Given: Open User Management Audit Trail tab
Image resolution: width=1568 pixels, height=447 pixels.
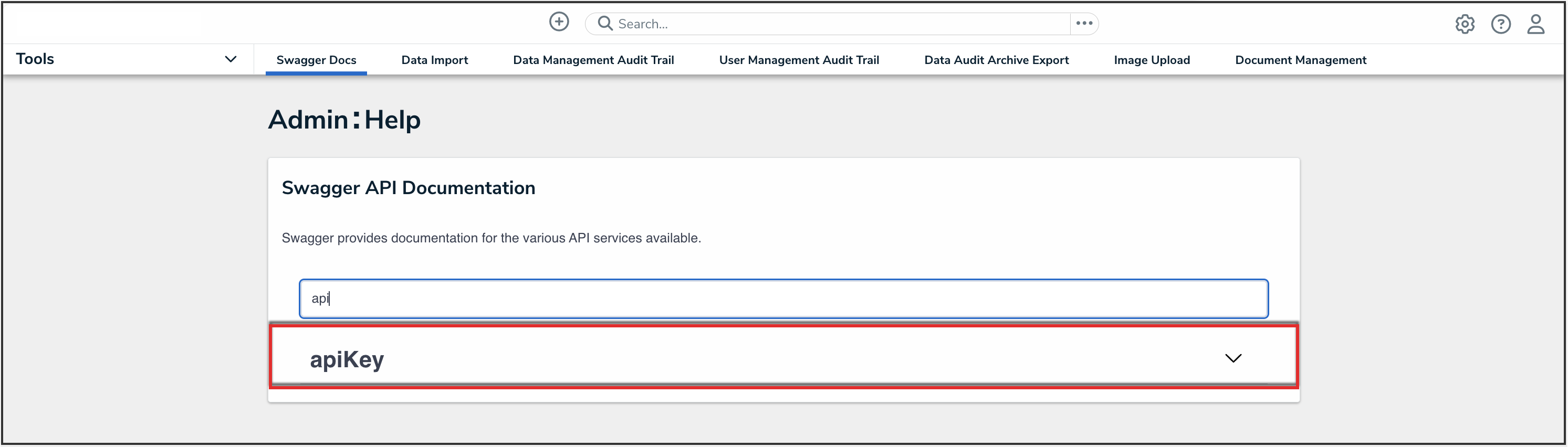Looking at the screenshot, I should coord(799,60).
